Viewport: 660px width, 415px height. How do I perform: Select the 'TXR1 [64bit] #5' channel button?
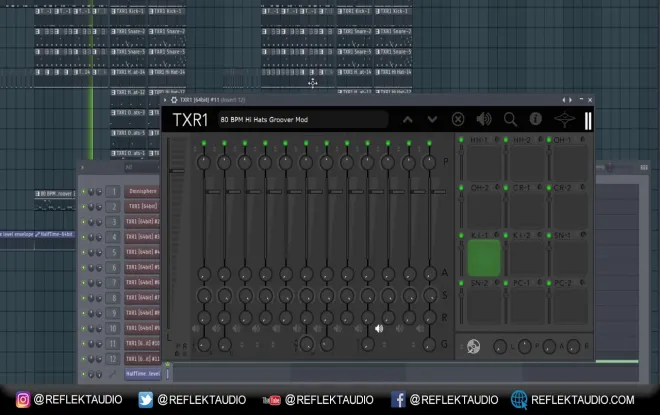(142, 267)
